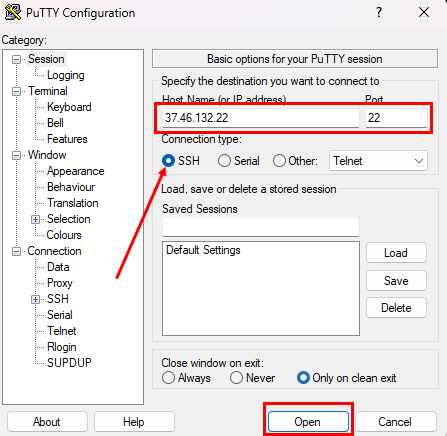Open the Keyboard settings category
447x436 pixels.
coord(69,107)
